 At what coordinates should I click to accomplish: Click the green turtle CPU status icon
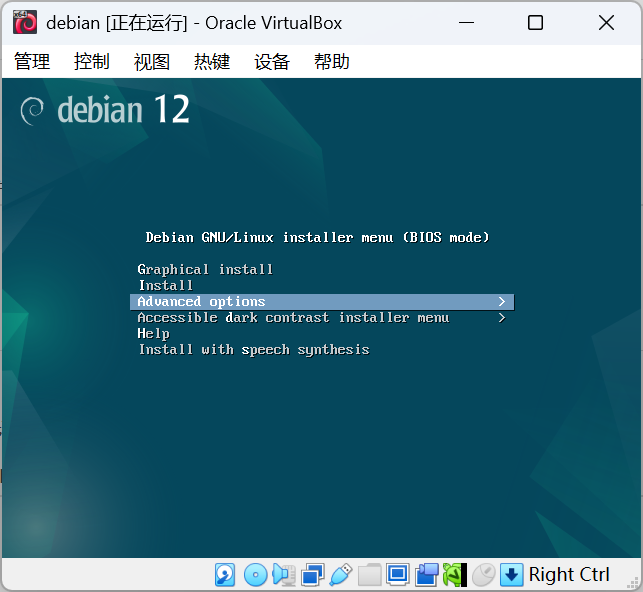[x=454, y=575]
